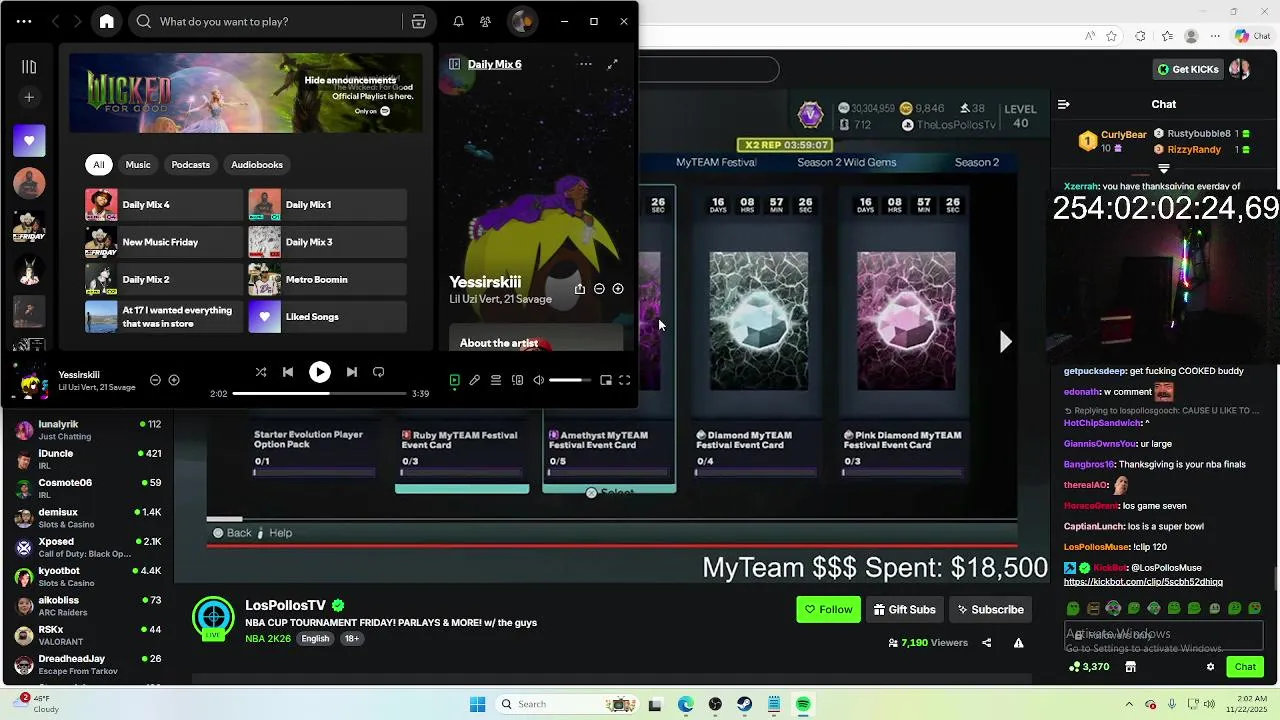Show hidden system tray icons
Screen dimensions: 1280x720
1129,704
